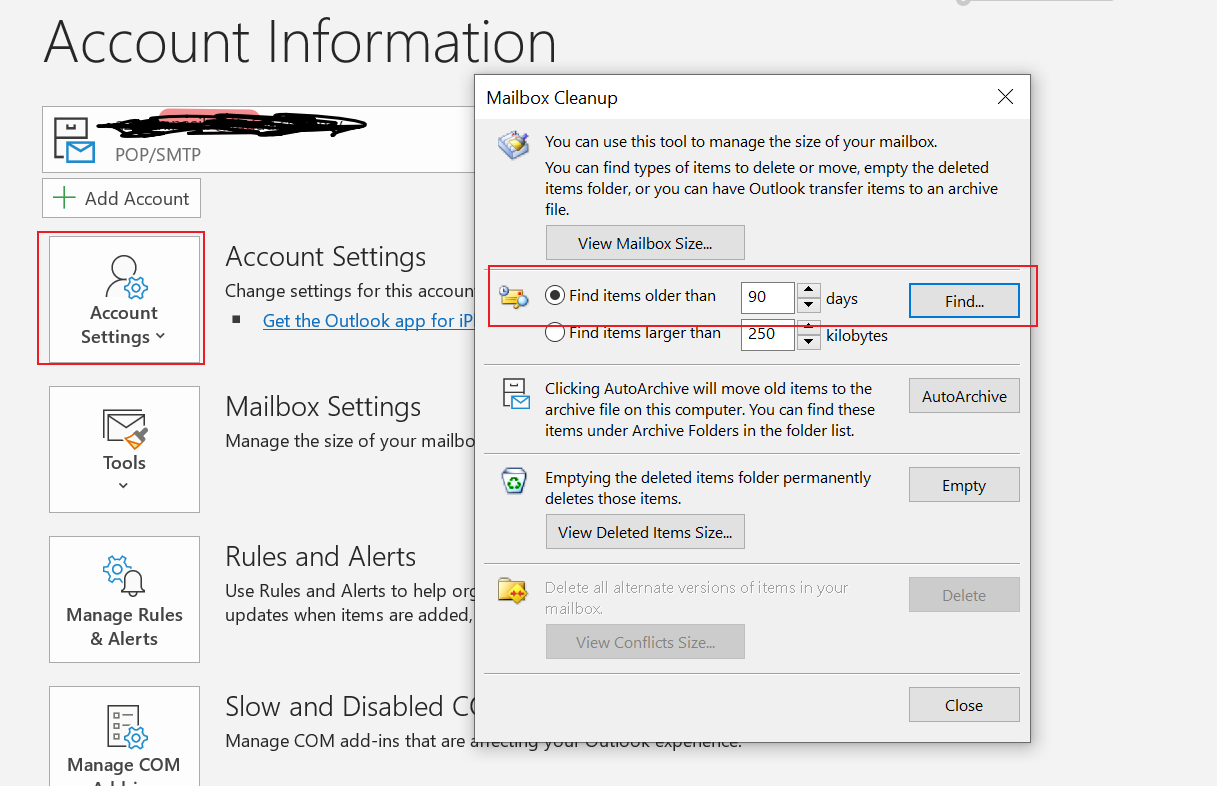Select the POP/SMTP account box
The height and width of the screenshot is (786, 1217).
258,140
